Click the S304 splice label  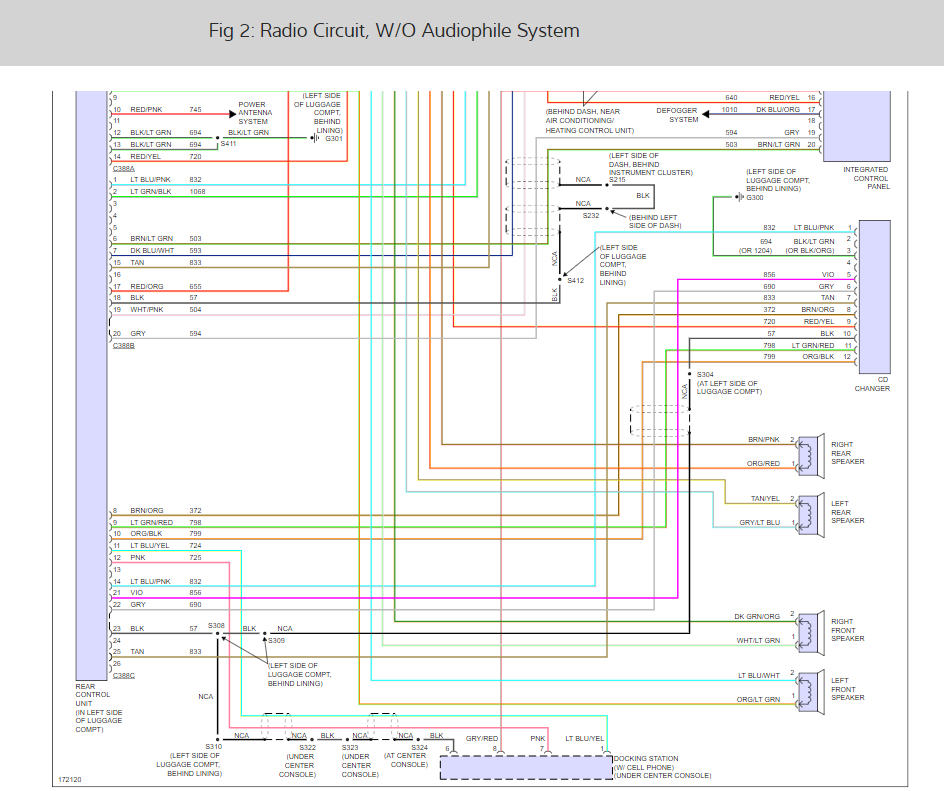[x=705, y=374]
